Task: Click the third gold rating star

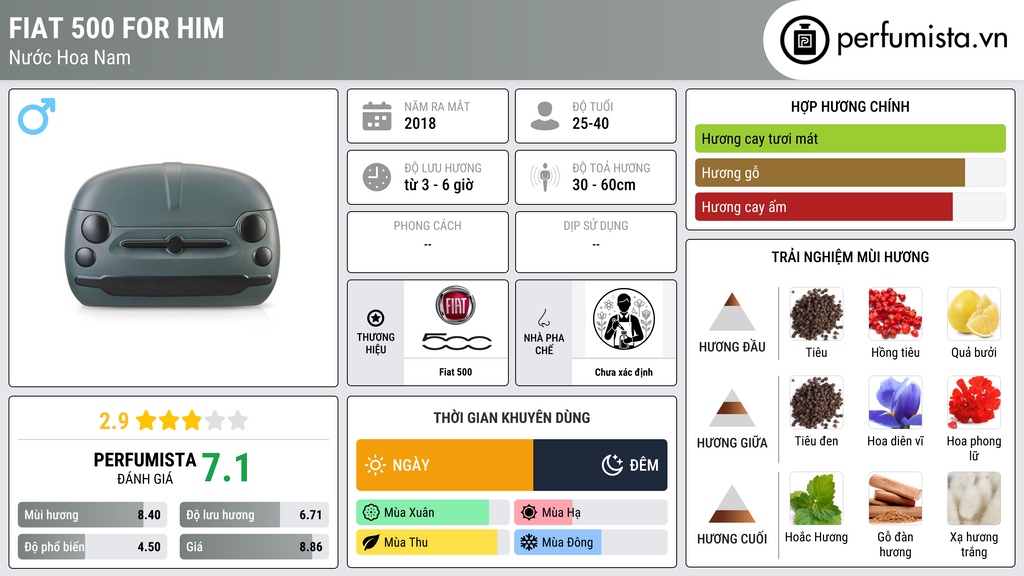Action: click(192, 420)
